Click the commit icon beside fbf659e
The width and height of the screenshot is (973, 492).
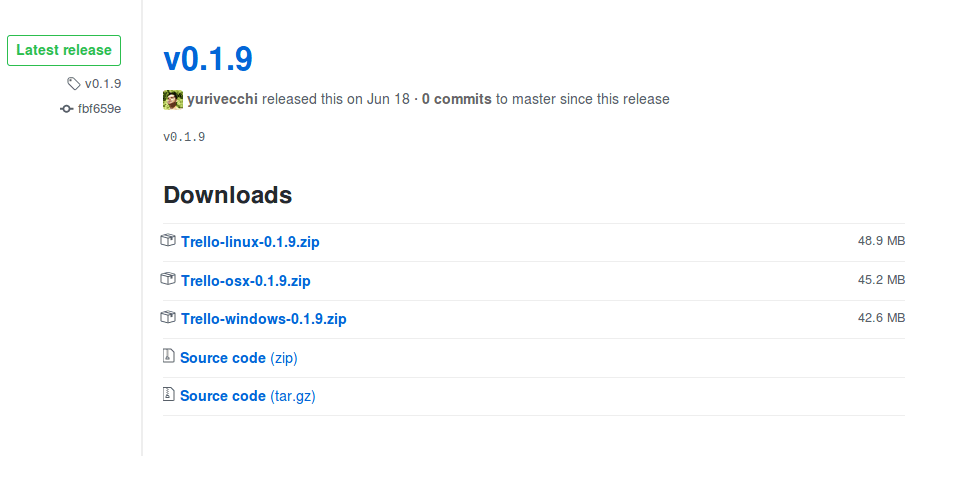click(x=67, y=108)
